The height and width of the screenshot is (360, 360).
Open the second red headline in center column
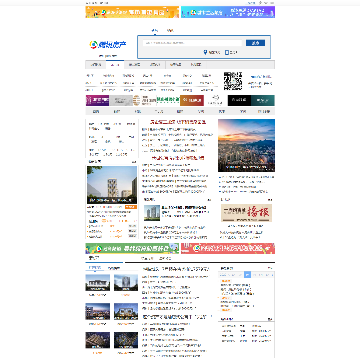178,158
